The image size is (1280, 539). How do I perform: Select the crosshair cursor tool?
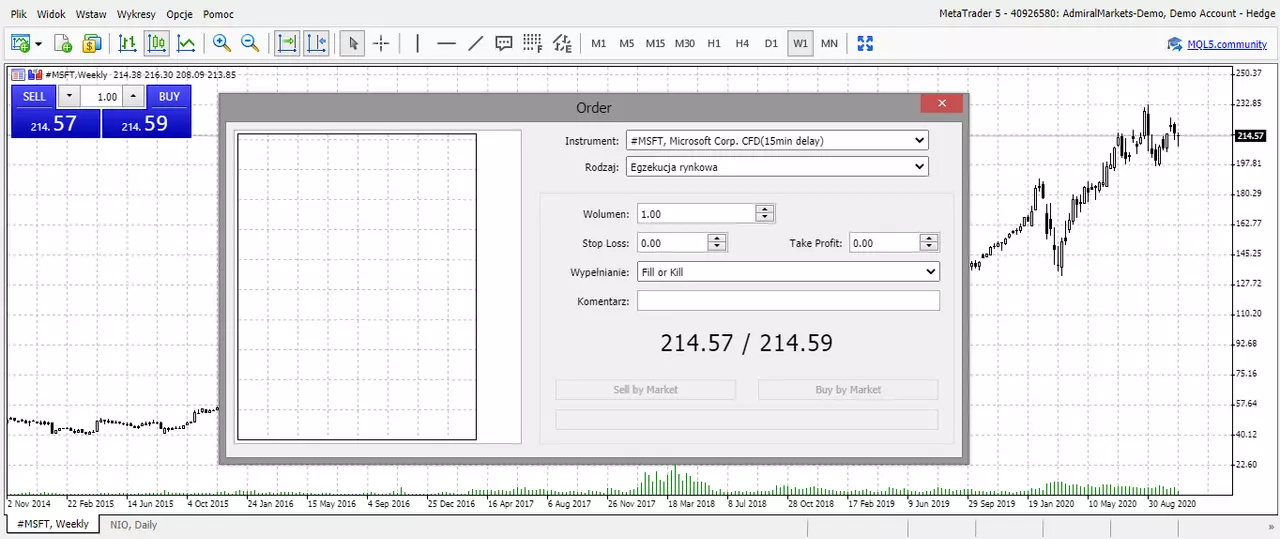[381, 43]
